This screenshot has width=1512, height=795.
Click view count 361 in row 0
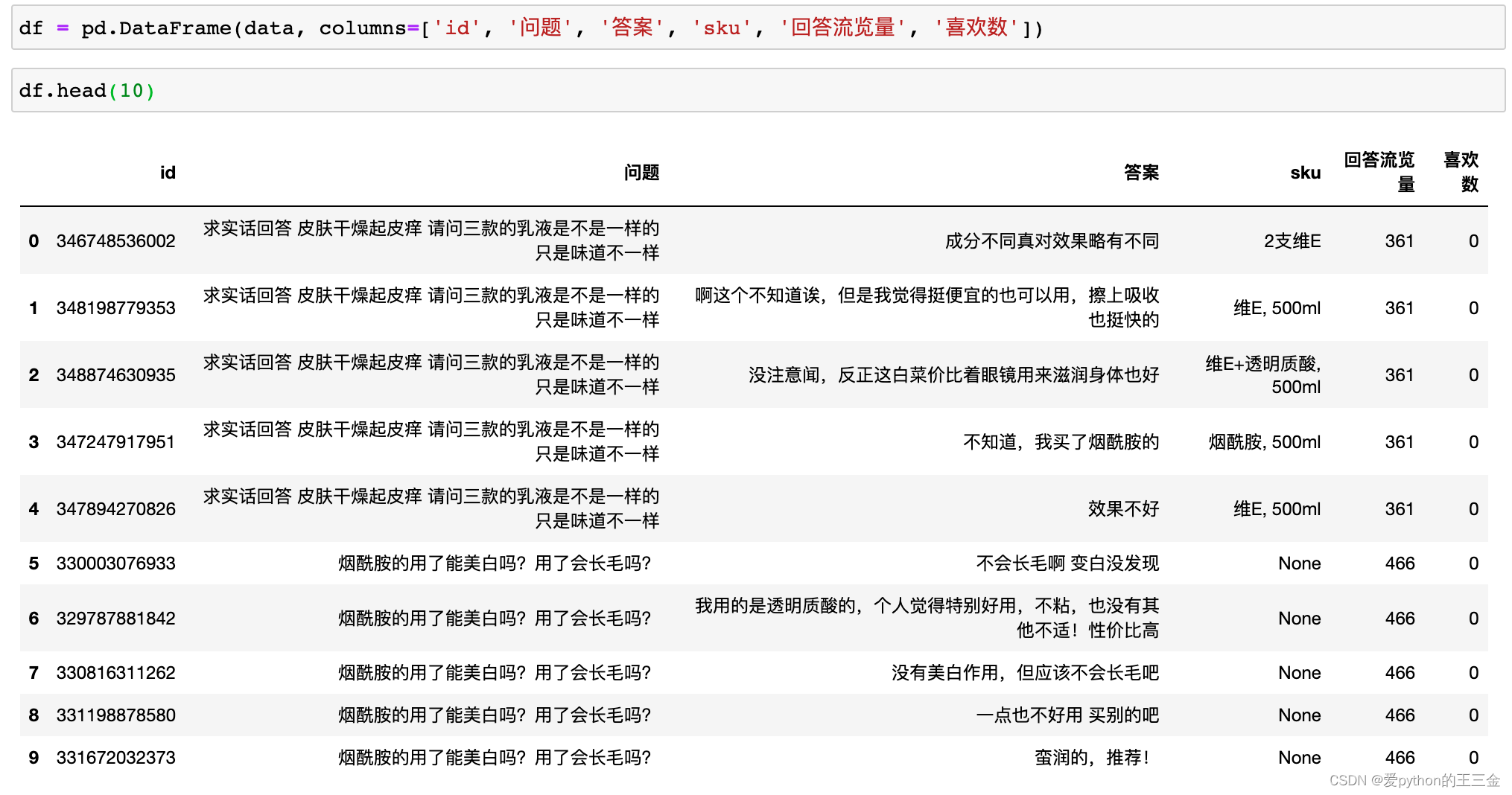[x=1400, y=241]
